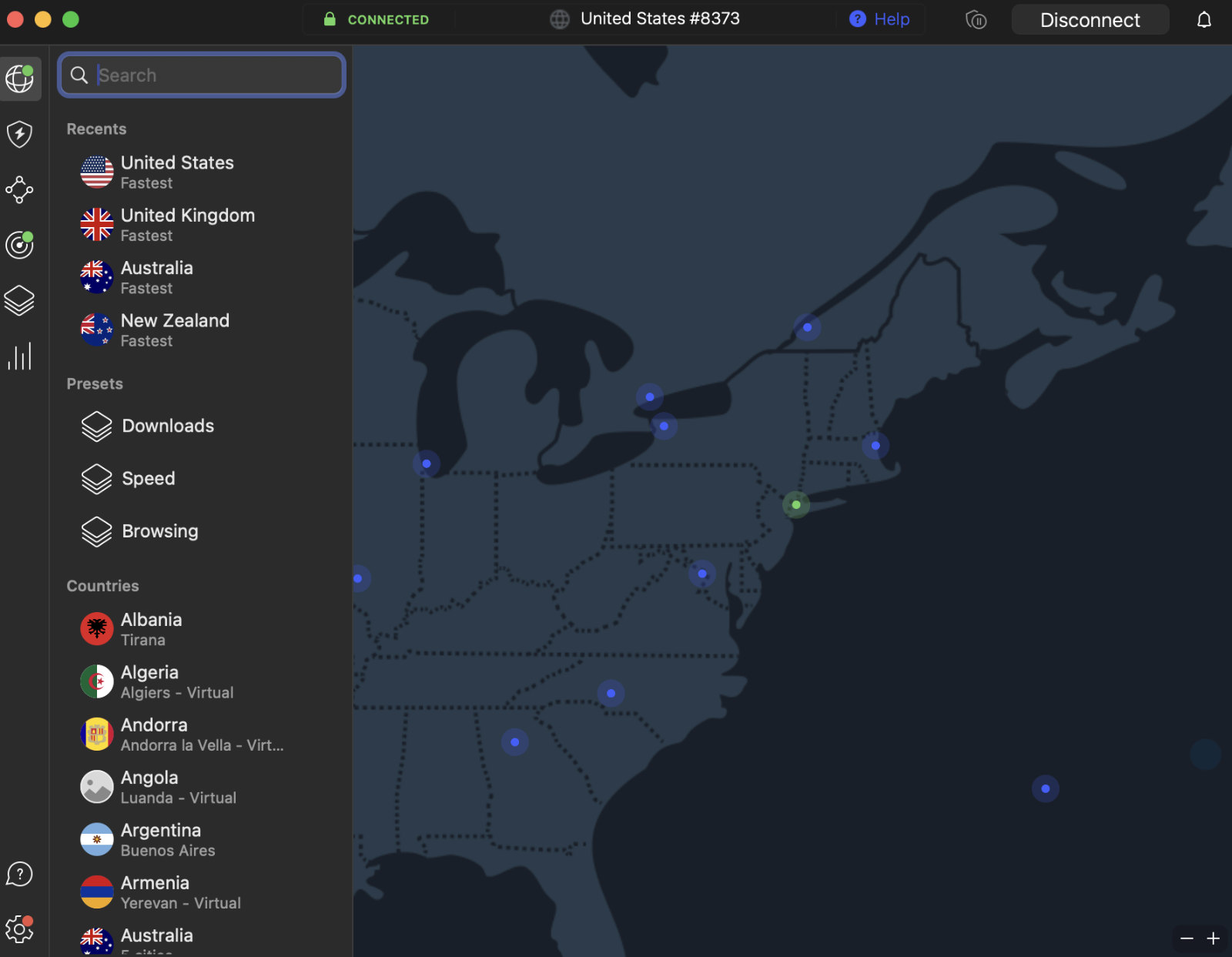Connect to Albania Tirana server
Screen dimensions: 1232x957
click(x=151, y=627)
